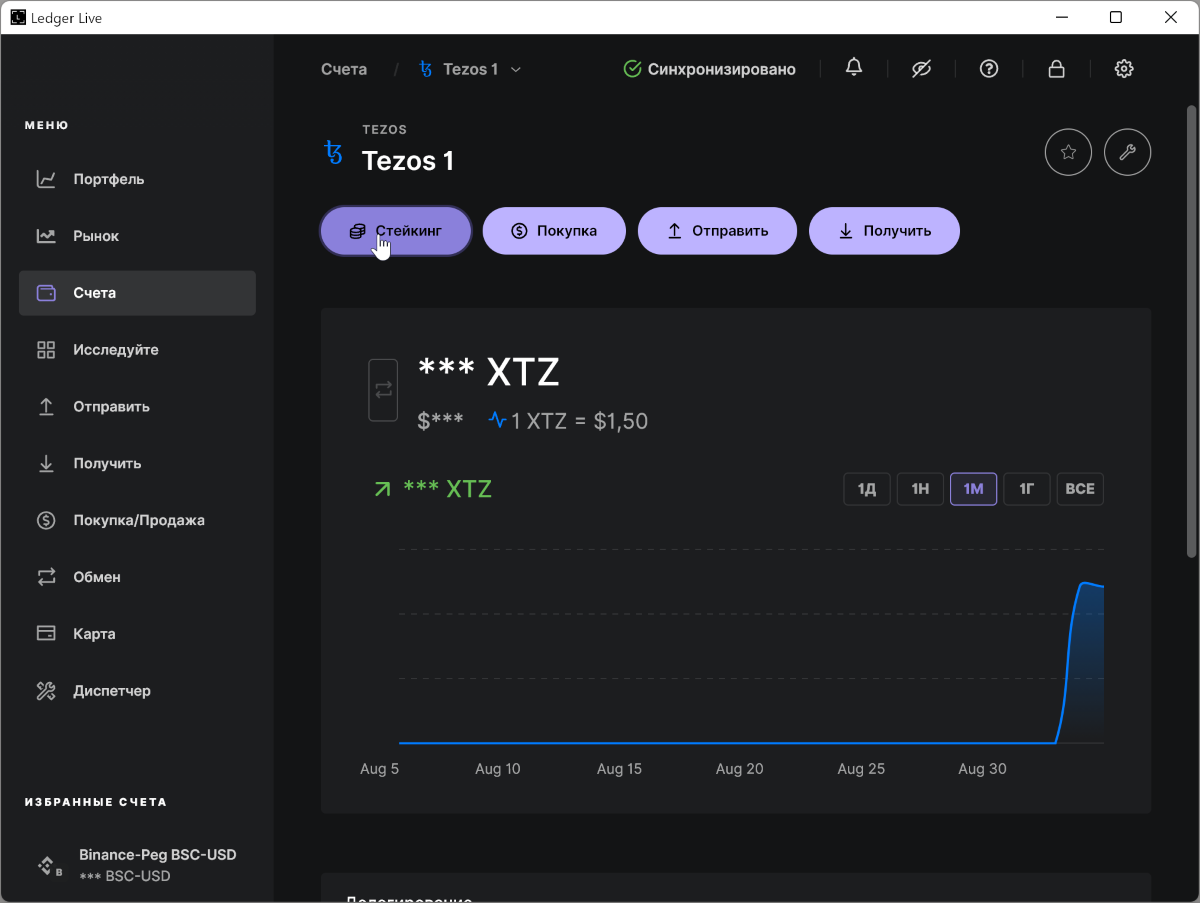Select the 1Н chart range

click(920, 489)
